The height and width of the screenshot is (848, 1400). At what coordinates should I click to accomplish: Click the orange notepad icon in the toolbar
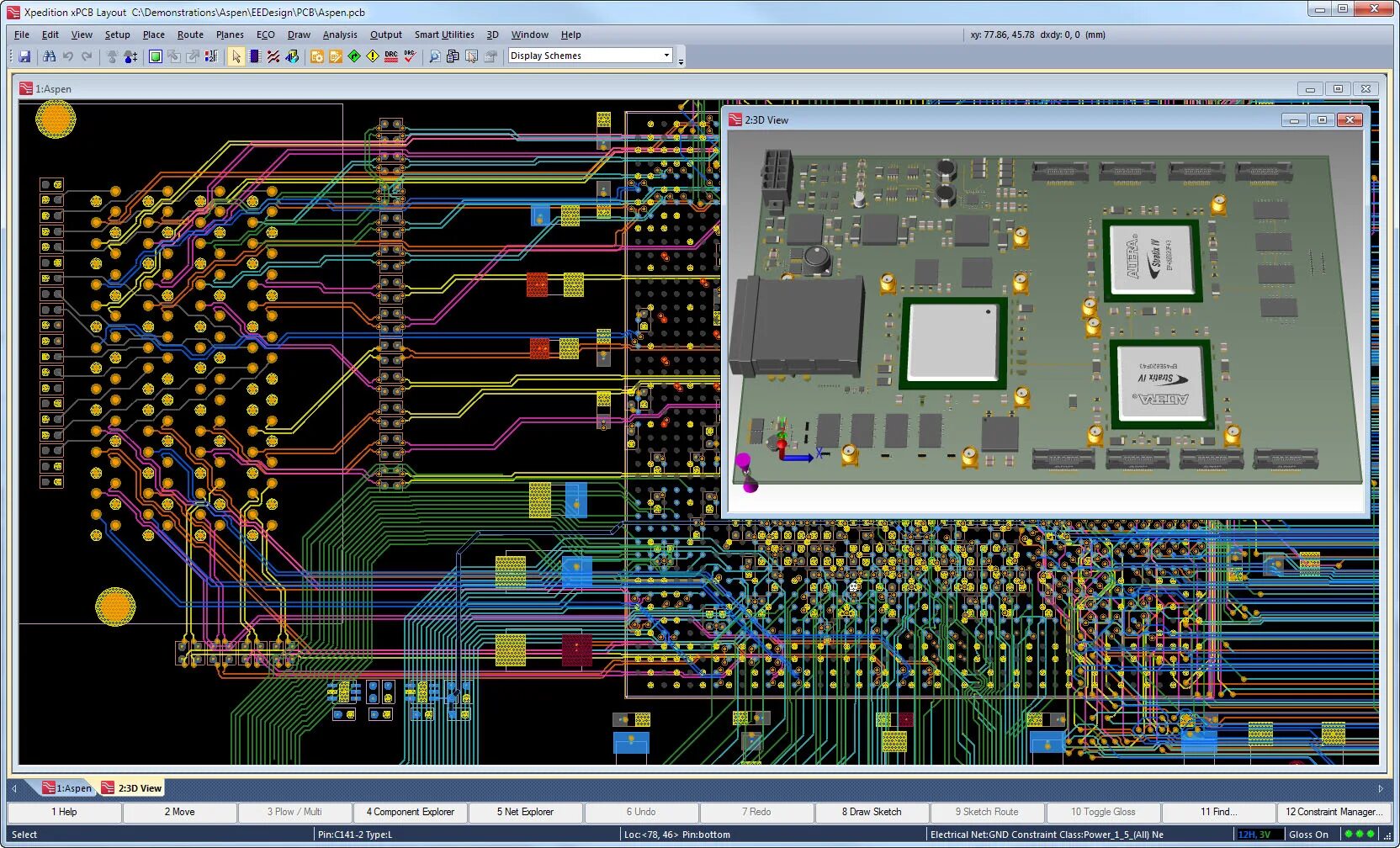pos(336,56)
